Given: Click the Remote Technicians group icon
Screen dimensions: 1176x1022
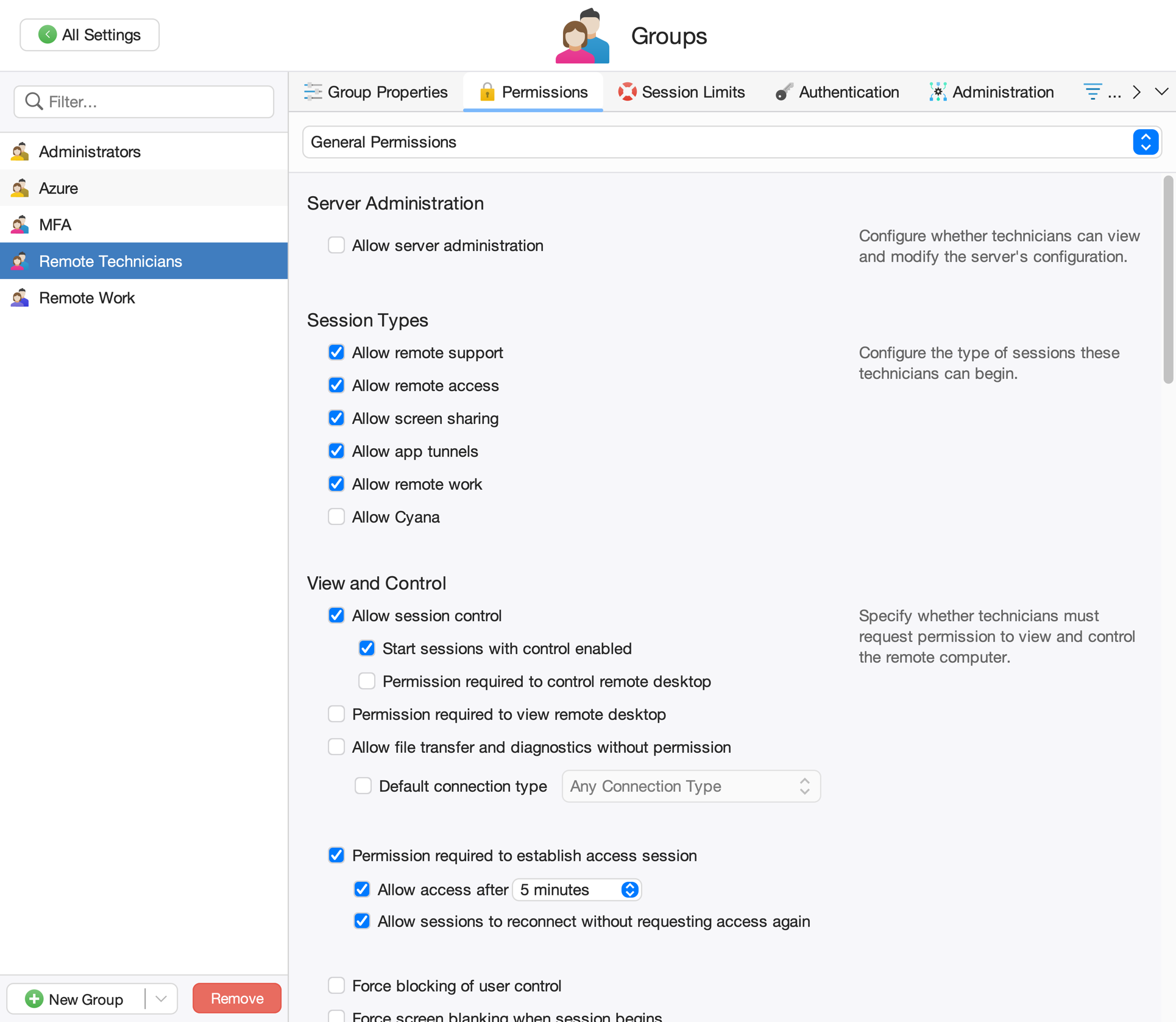Looking at the screenshot, I should pyautogui.click(x=20, y=261).
